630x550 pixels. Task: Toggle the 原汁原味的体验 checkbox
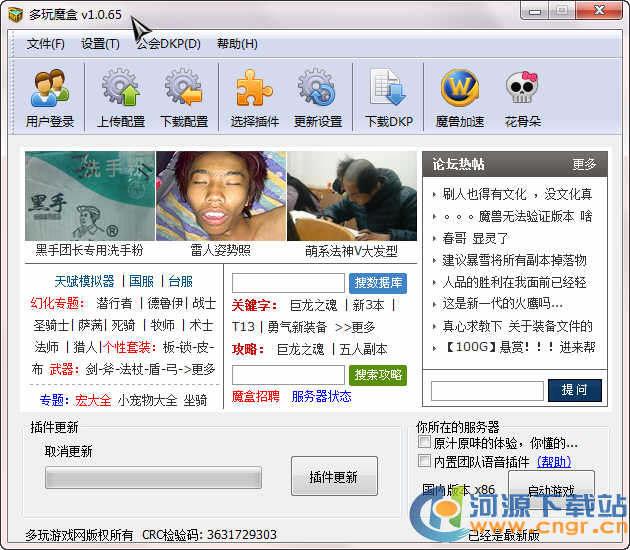424,442
